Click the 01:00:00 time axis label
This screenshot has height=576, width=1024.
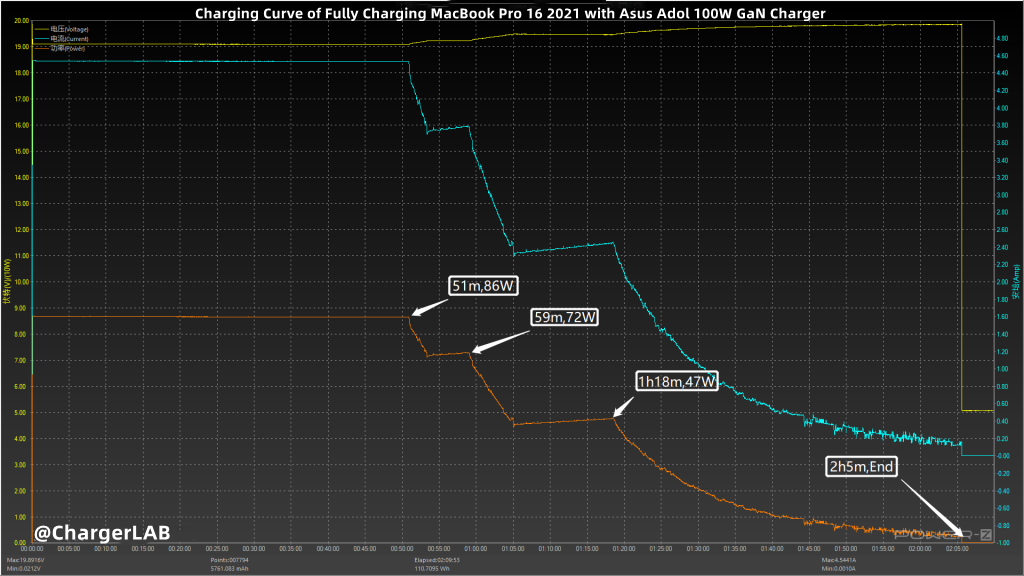(x=475, y=549)
